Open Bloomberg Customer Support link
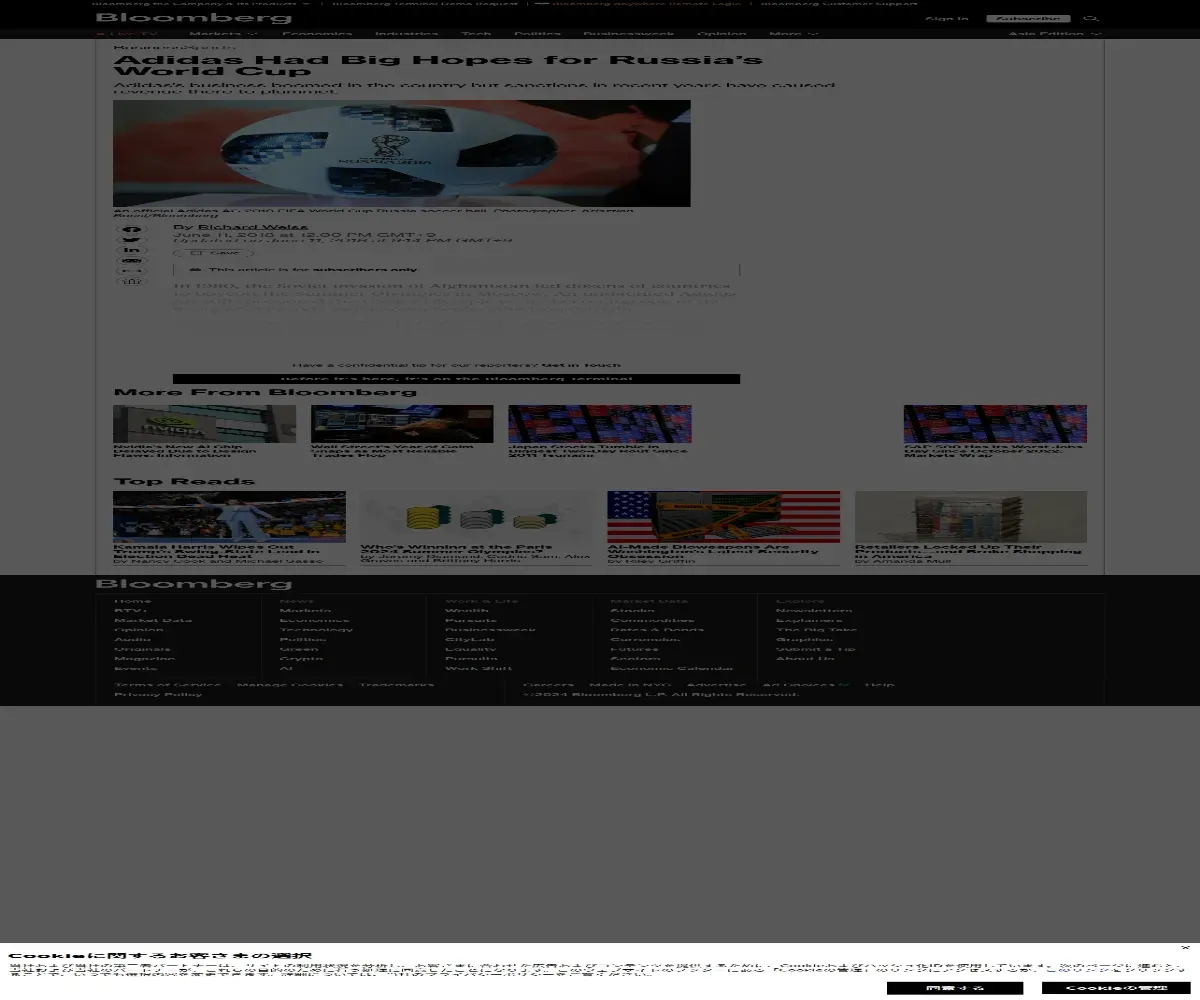Viewport: 1200px width, 1000px height. point(839,3)
